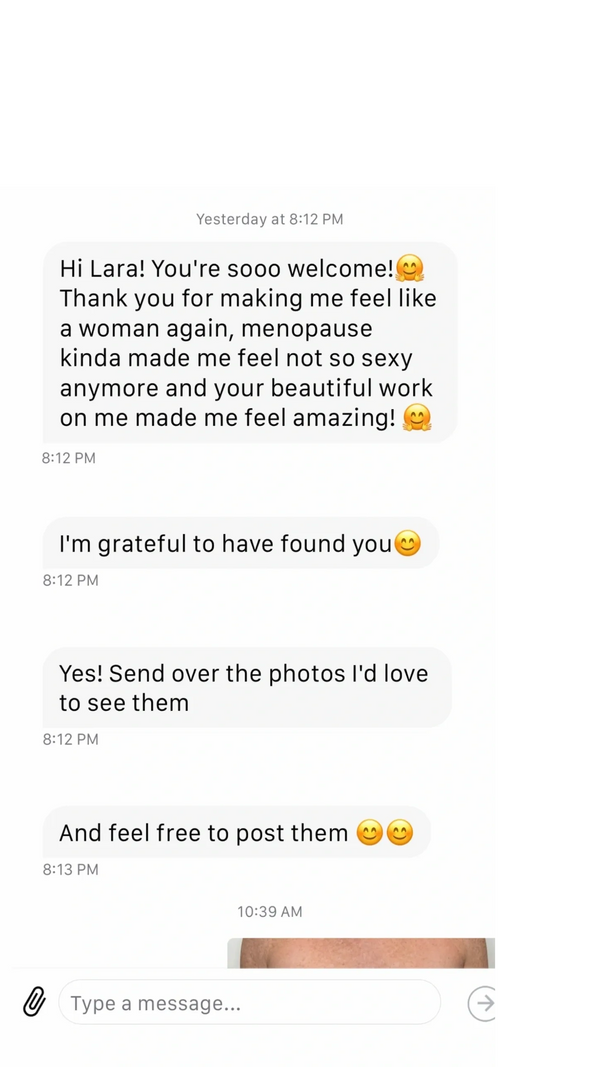Viewport: 600px width, 1067px height.
Task: Click the 8:13 PM timestamp
Action: pos(70,870)
